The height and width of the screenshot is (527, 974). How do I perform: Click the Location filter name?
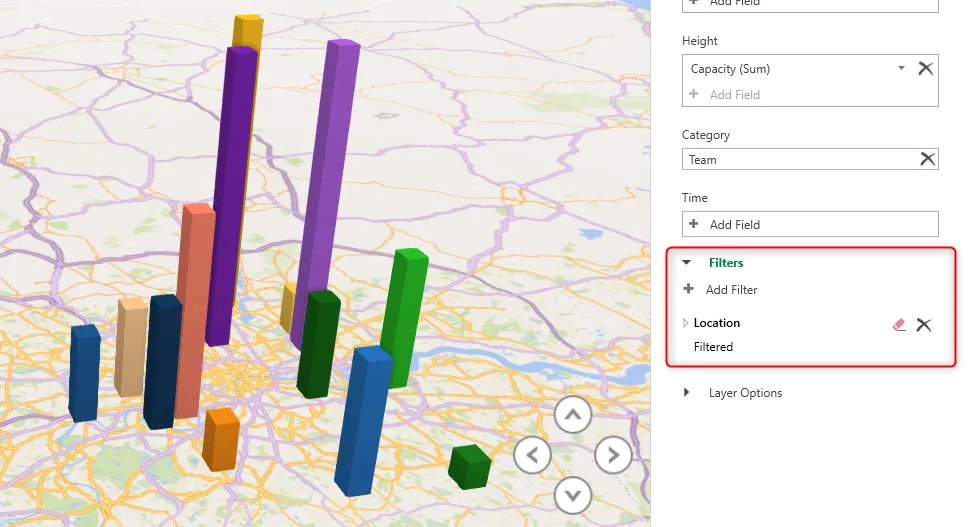717,323
